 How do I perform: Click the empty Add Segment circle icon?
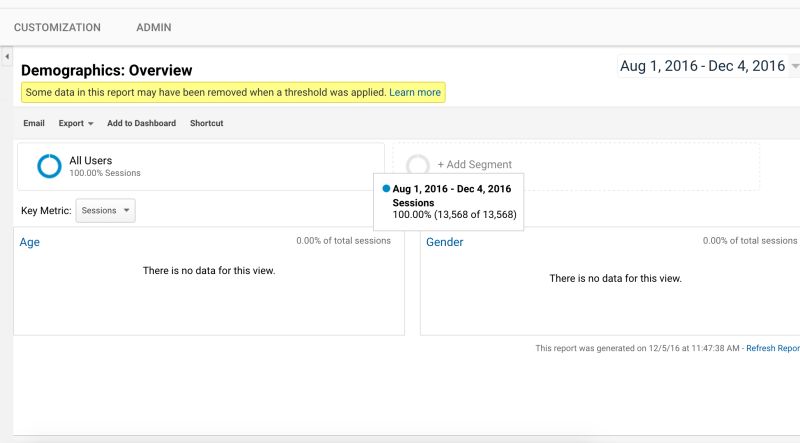coord(417,164)
